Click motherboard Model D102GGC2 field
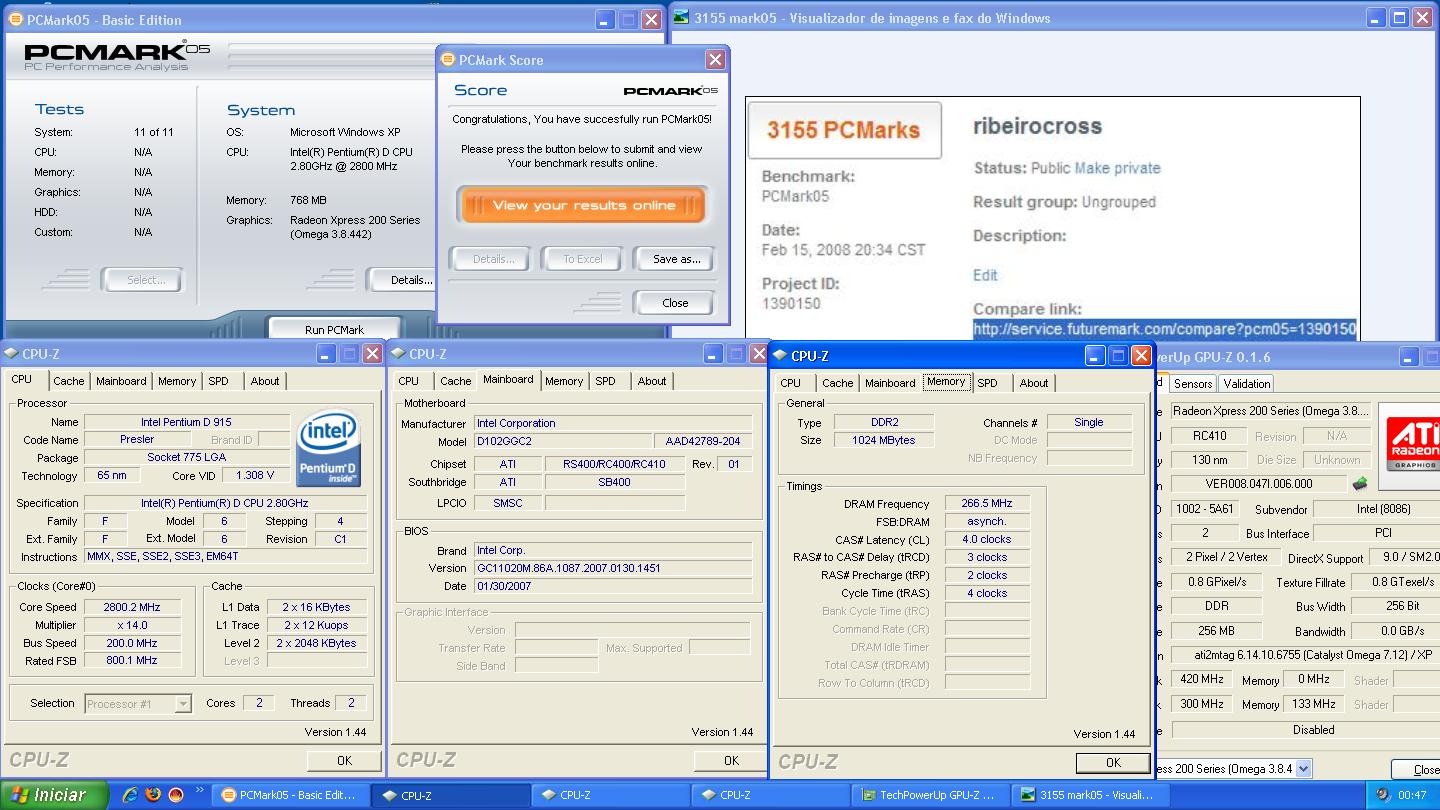Viewport: 1440px width, 810px height. click(x=562, y=441)
